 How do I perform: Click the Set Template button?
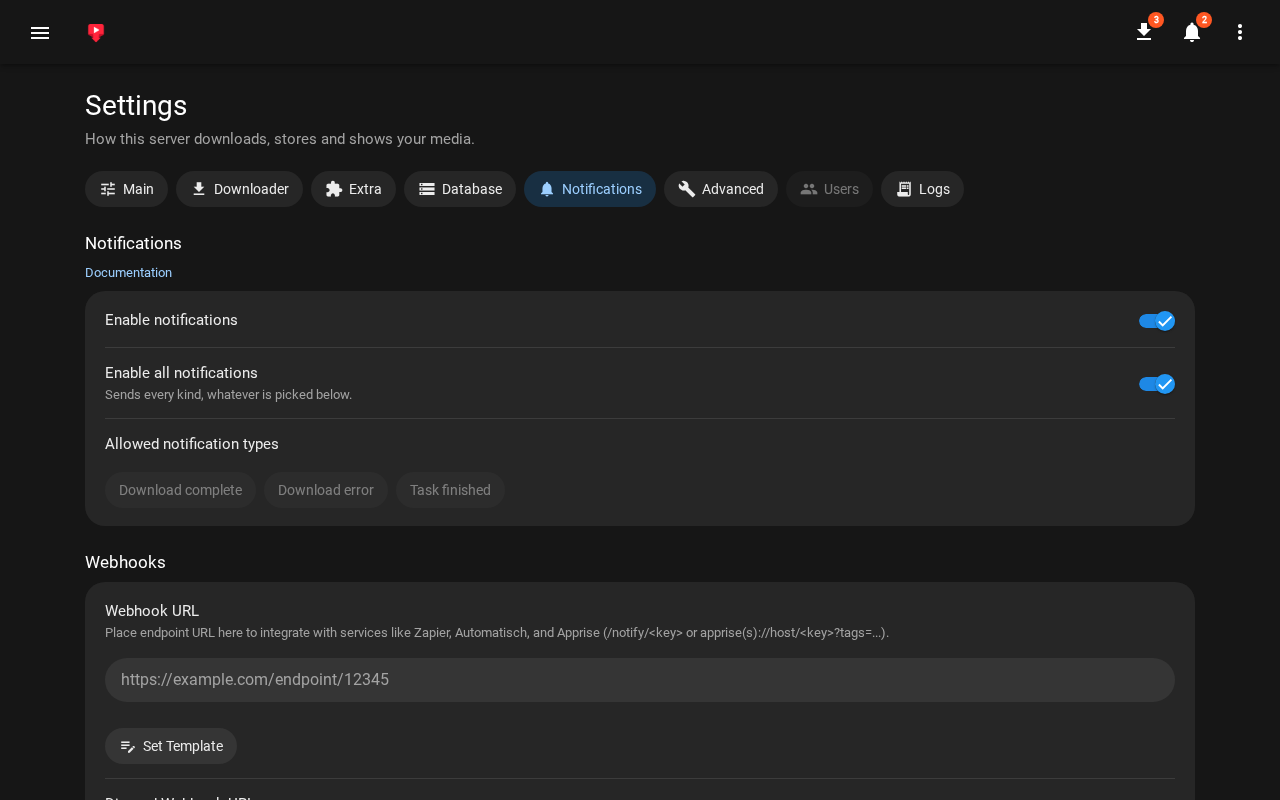click(171, 746)
